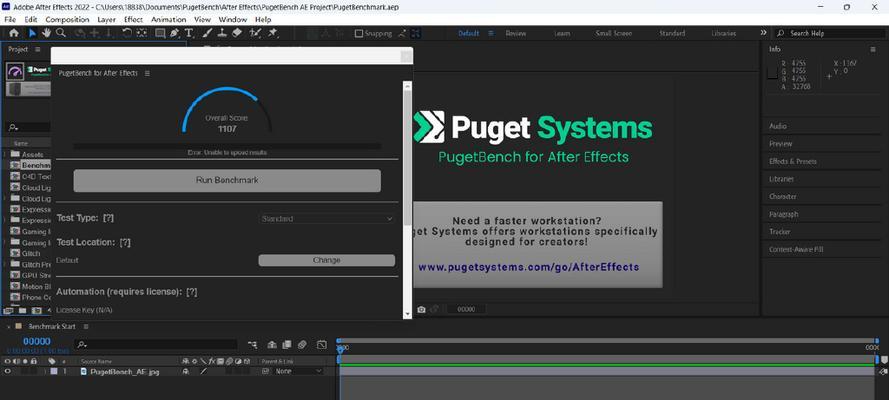Image resolution: width=889 pixels, height=400 pixels.
Task: Select the Hand tool
Action: pyautogui.click(x=46, y=33)
